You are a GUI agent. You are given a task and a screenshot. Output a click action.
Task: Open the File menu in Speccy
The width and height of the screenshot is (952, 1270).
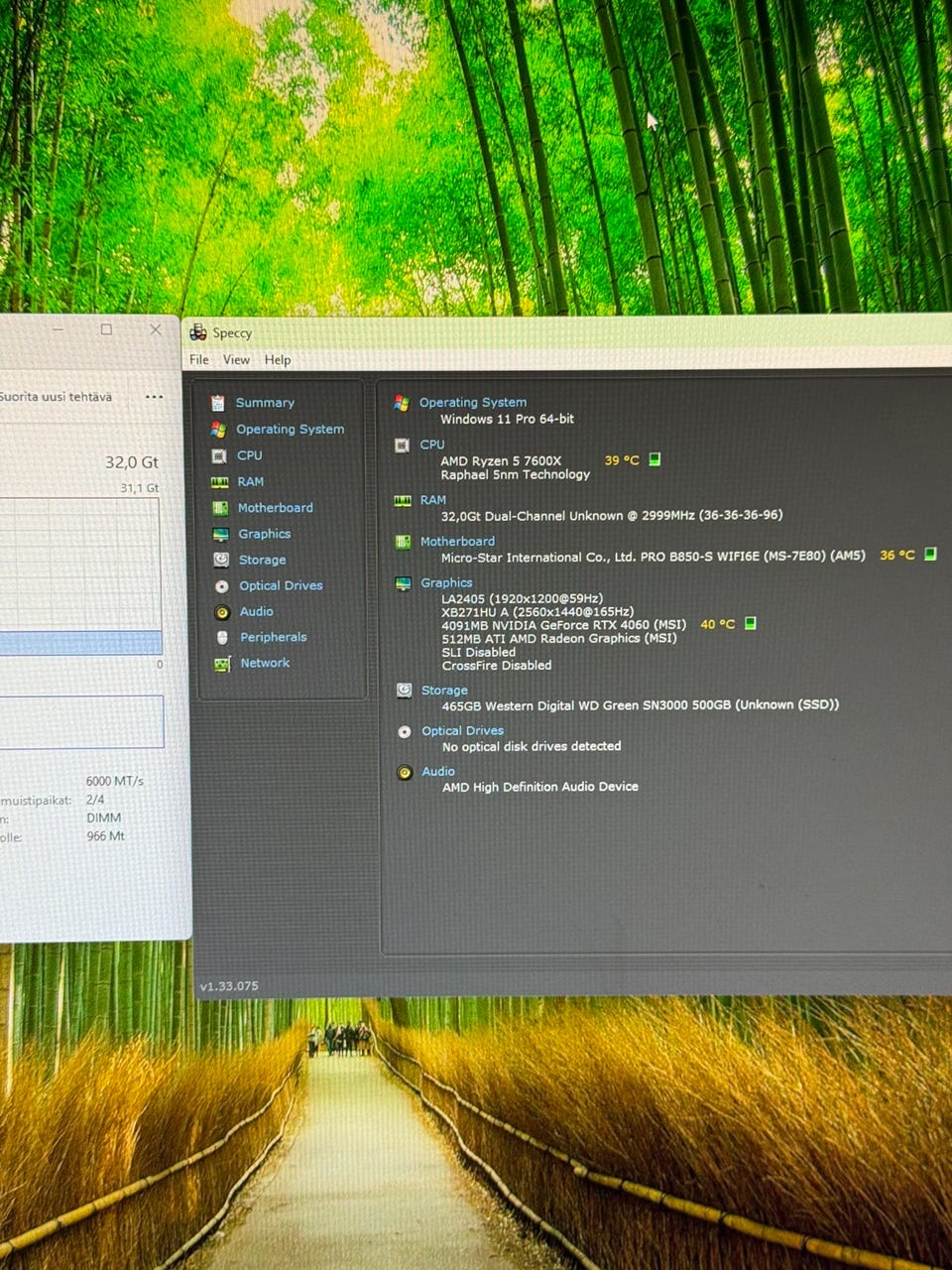(199, 359)
